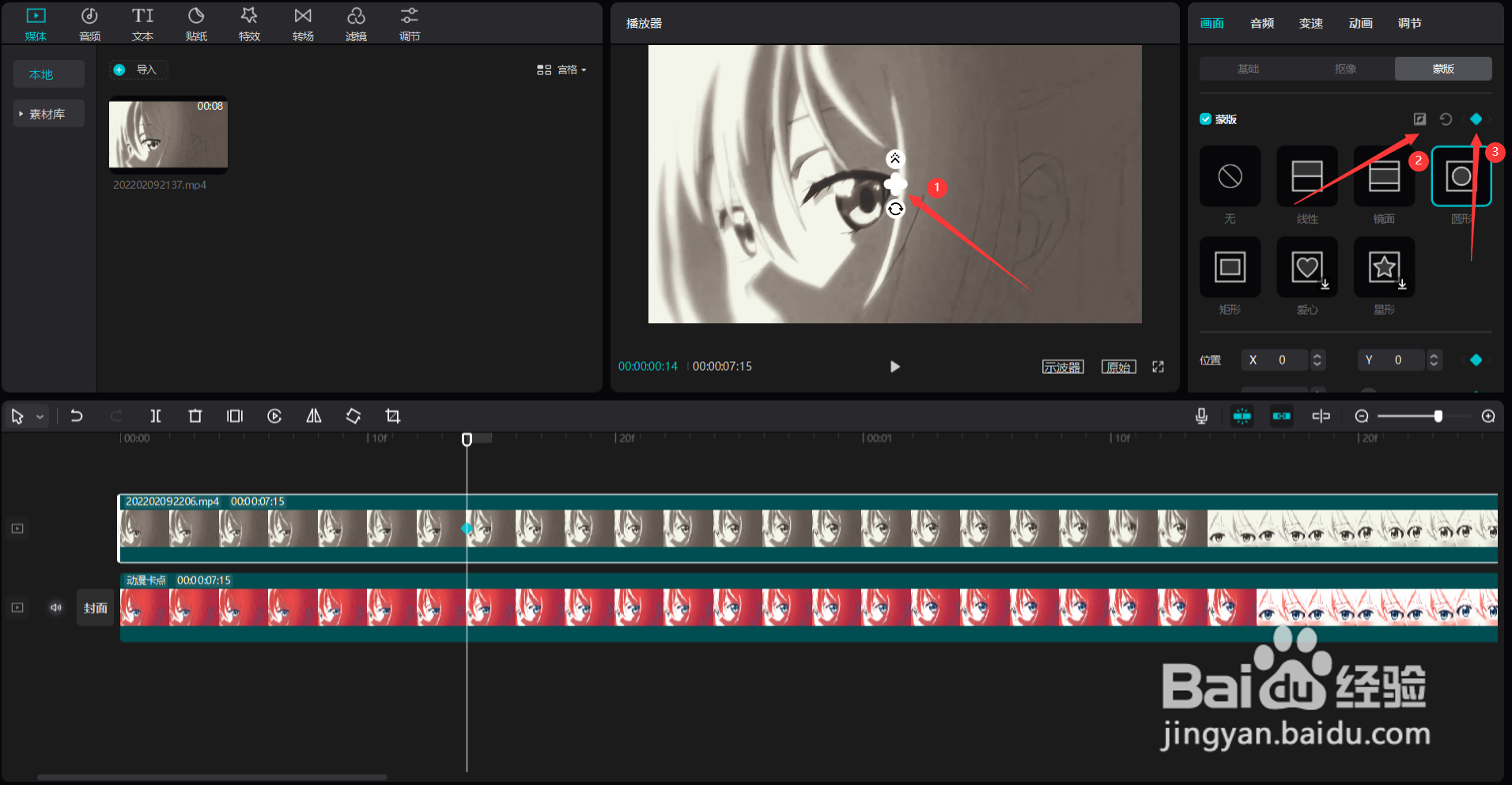Viewport: 1512px width, 785px height.
Task: Open the selection tool dropdown arrow
Action: (x=40, y=417)
